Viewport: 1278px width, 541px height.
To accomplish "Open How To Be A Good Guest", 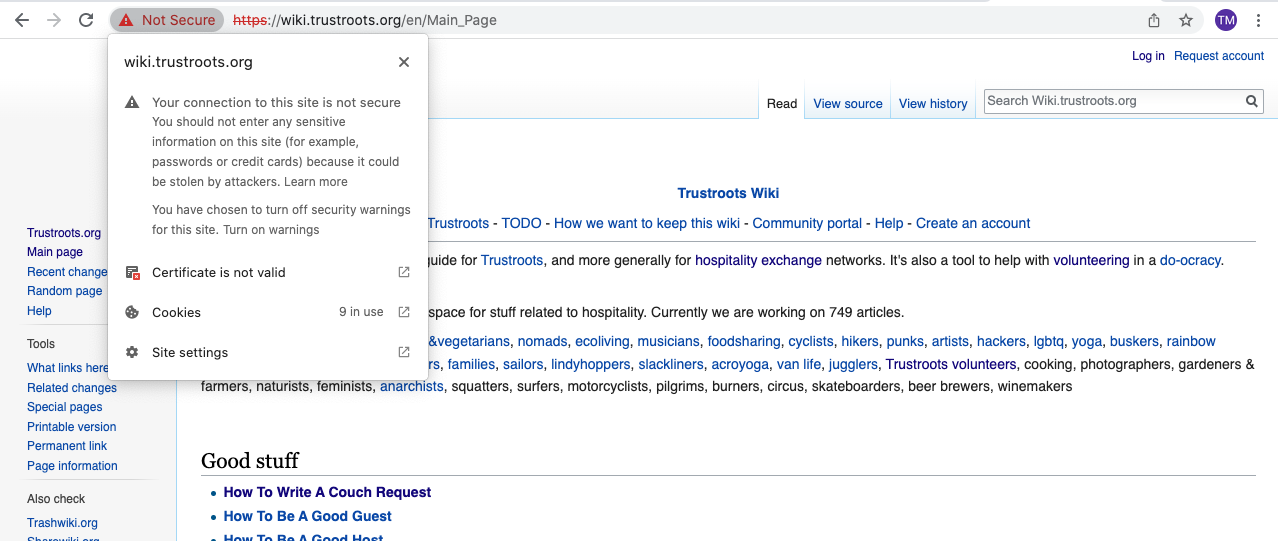I will point(308,516).
